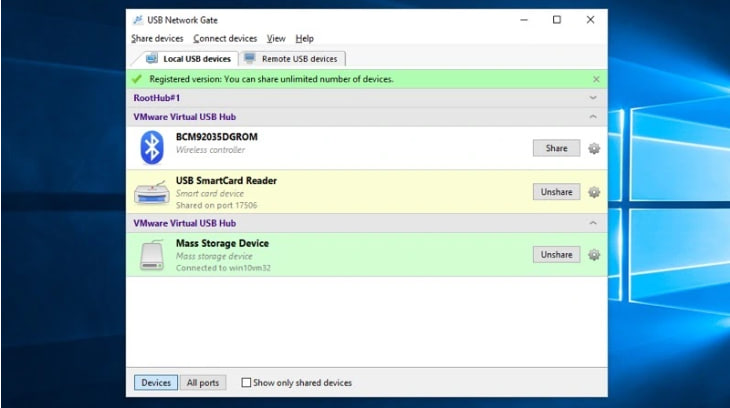Select the All ports view button

pyautogui.click(x=203, y=382)
